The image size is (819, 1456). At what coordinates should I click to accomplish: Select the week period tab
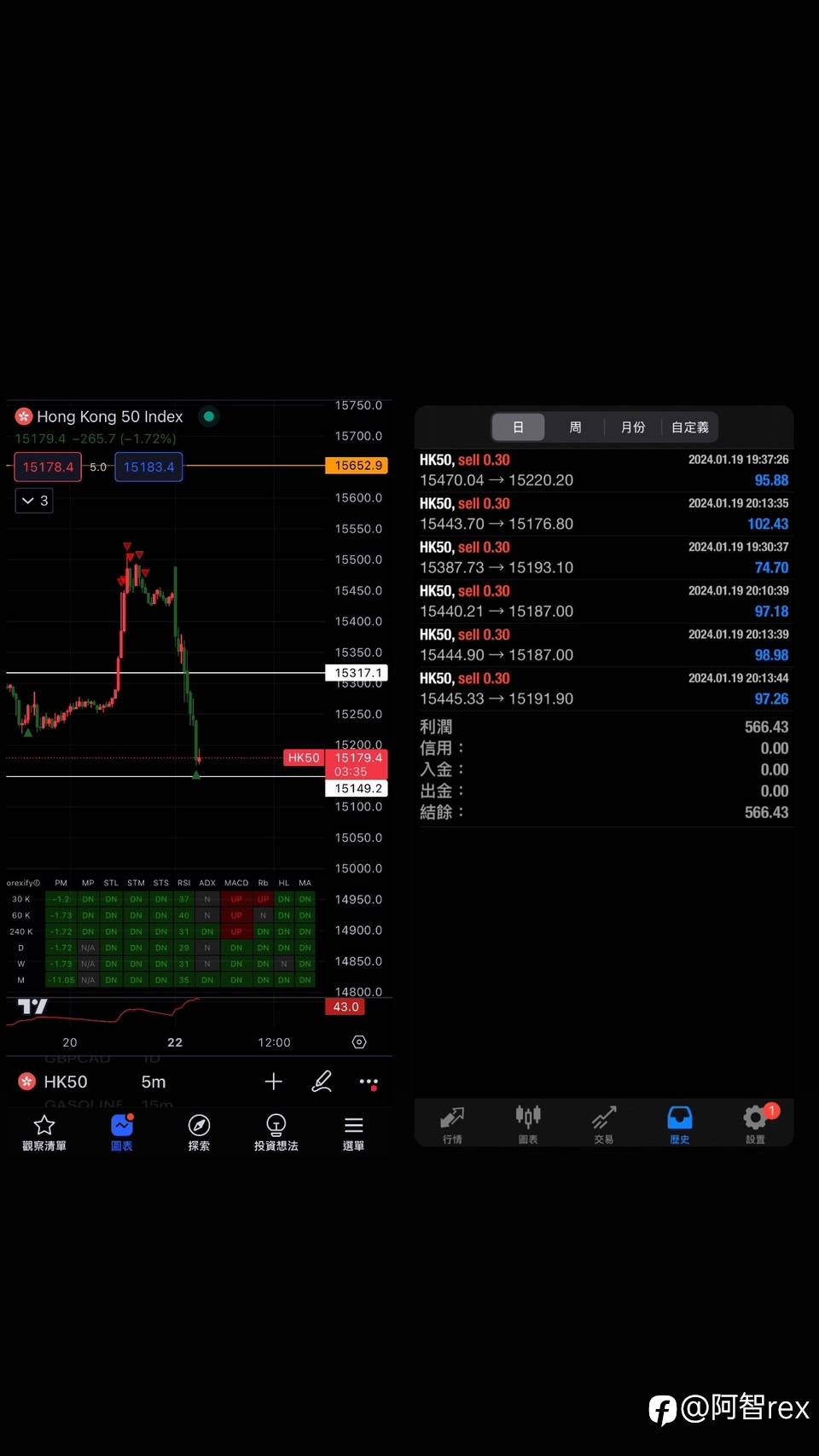[575, 427]
